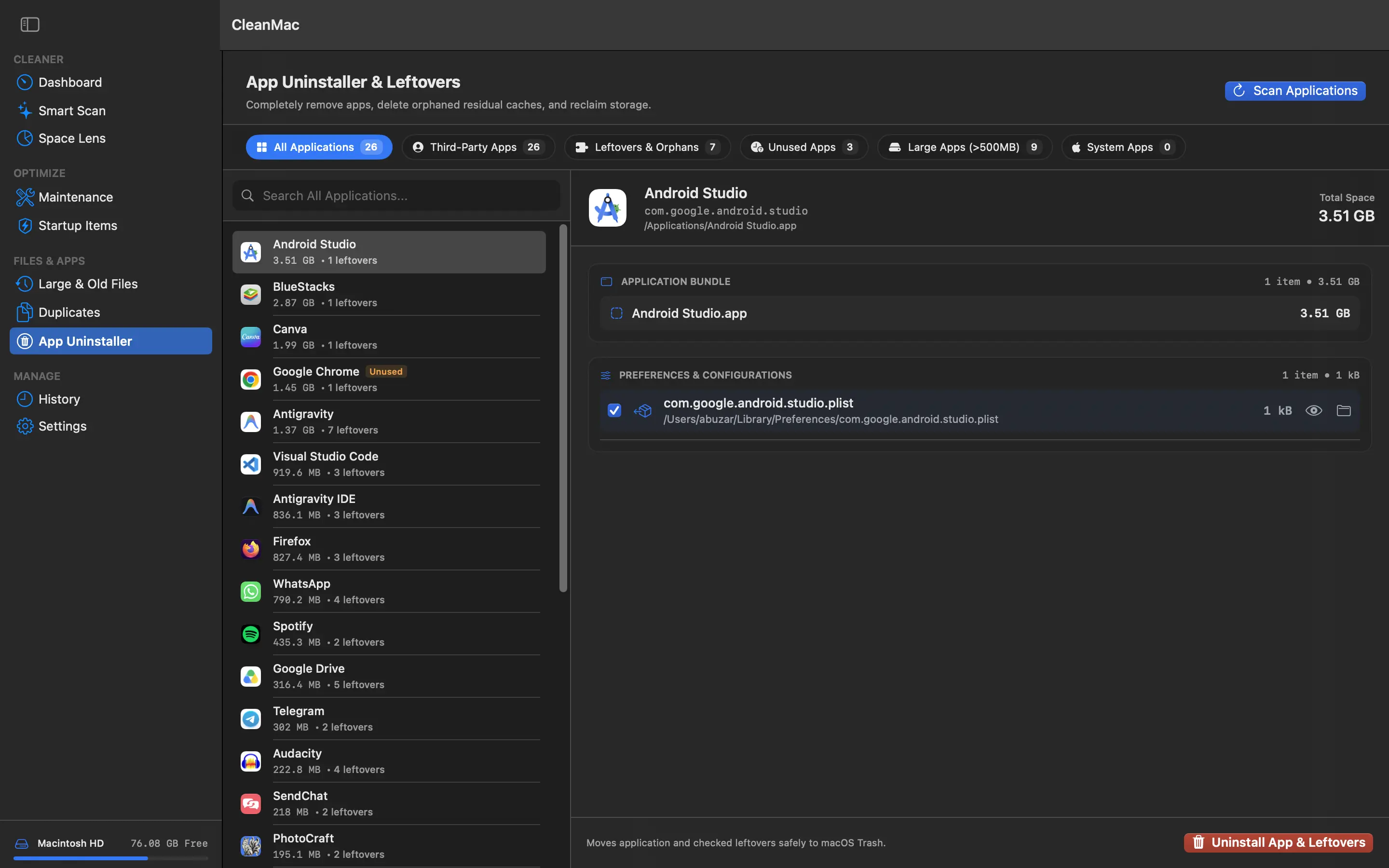Select Antigravity IDE row
The width and height of the screenshot is (1389, 868).
point(389,507)
